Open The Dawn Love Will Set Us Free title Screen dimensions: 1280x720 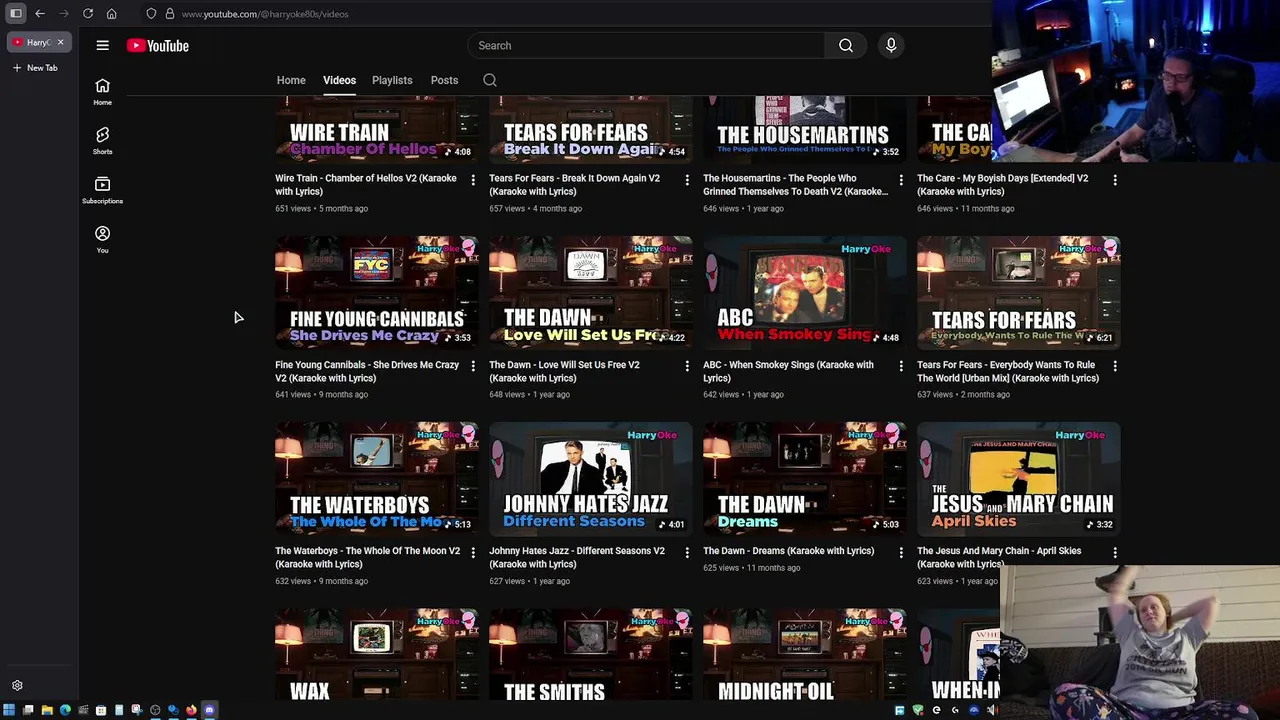[x=564, y=371]
